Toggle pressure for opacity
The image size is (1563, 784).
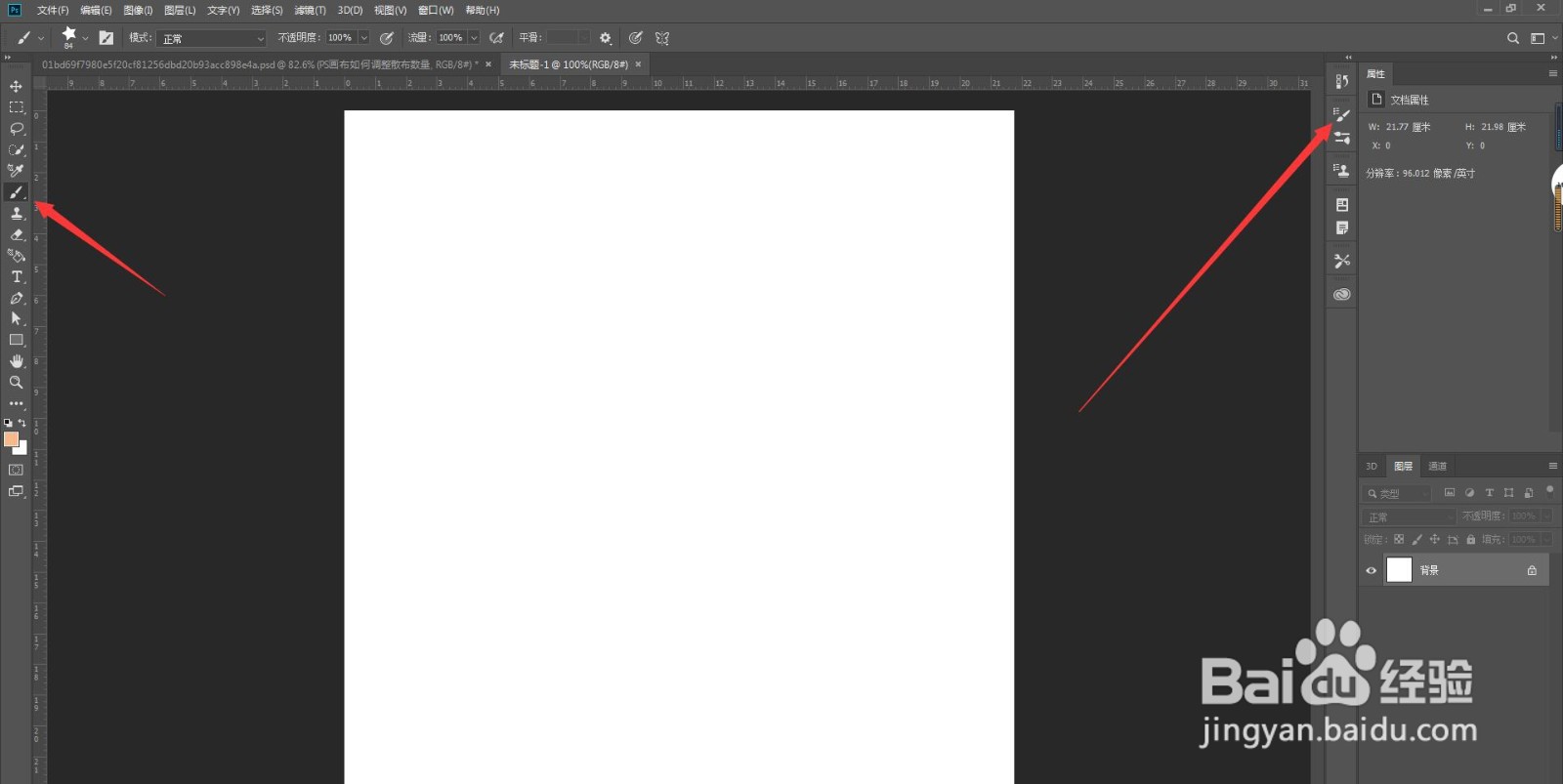387,38
